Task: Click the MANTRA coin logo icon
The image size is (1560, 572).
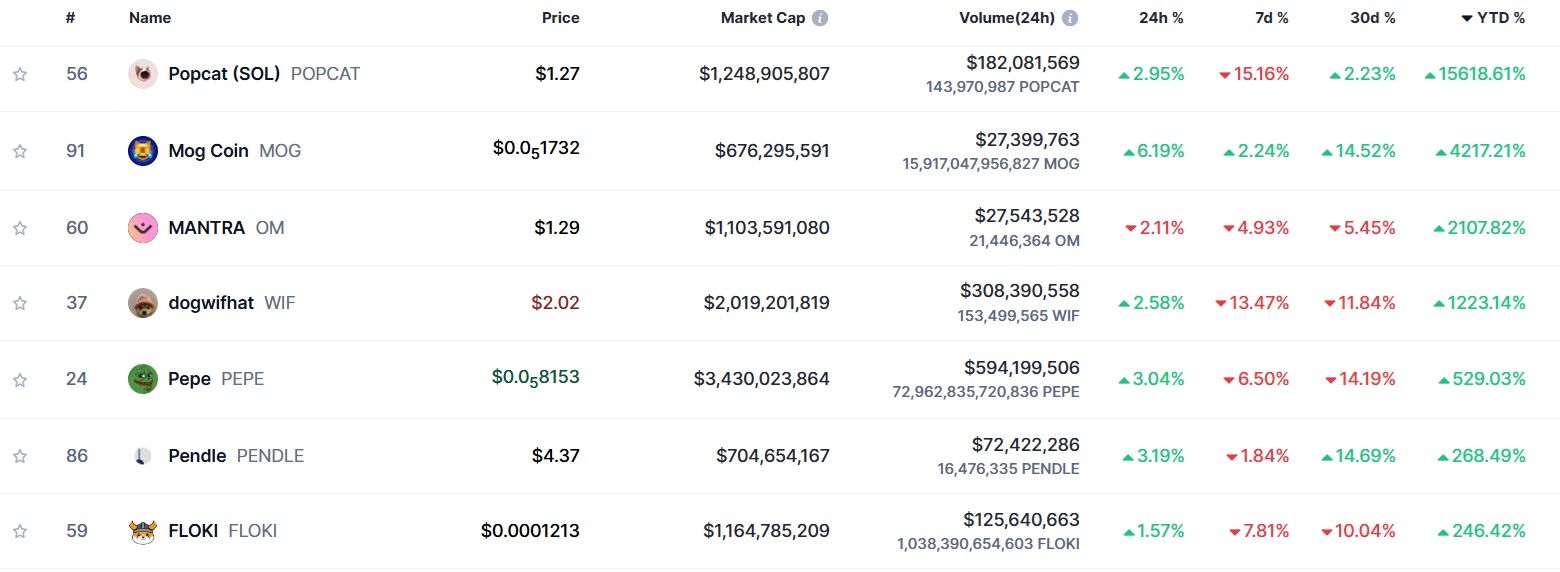Action: pos(143,228)
